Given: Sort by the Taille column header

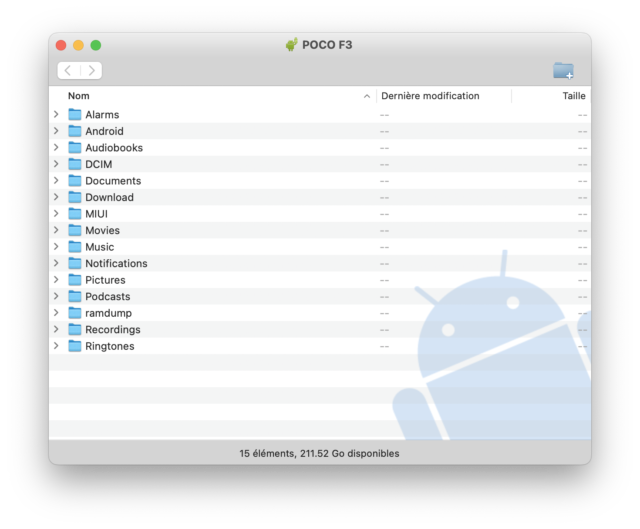Looking at the screenshot, I should point(574,96).
